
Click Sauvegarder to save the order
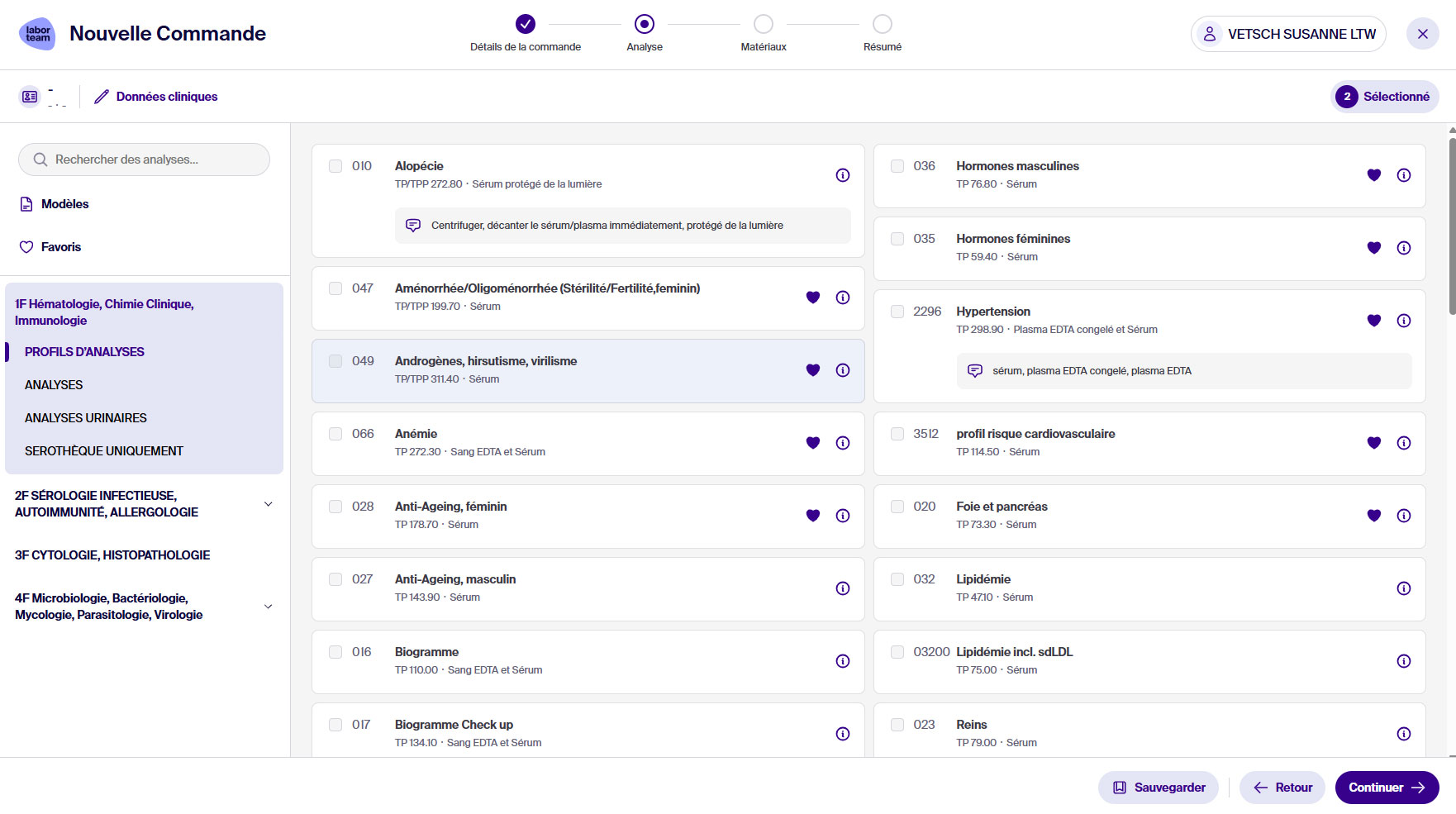pyautogui.click(x=1158, y=788)
